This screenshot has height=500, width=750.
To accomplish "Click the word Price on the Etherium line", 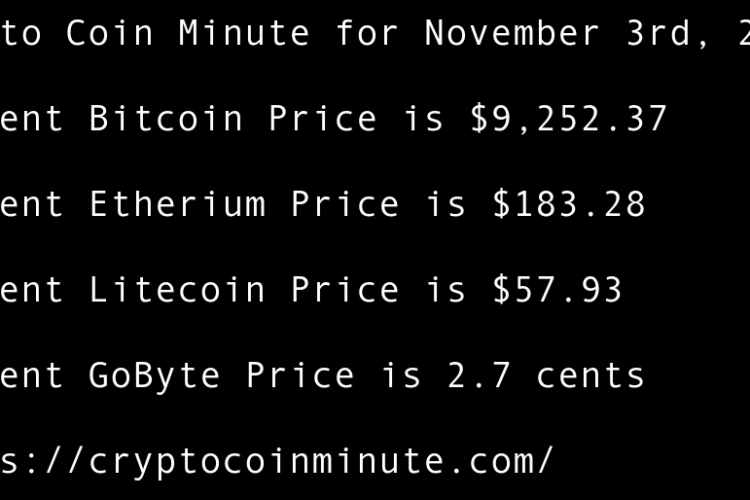I will coord(345,205).
